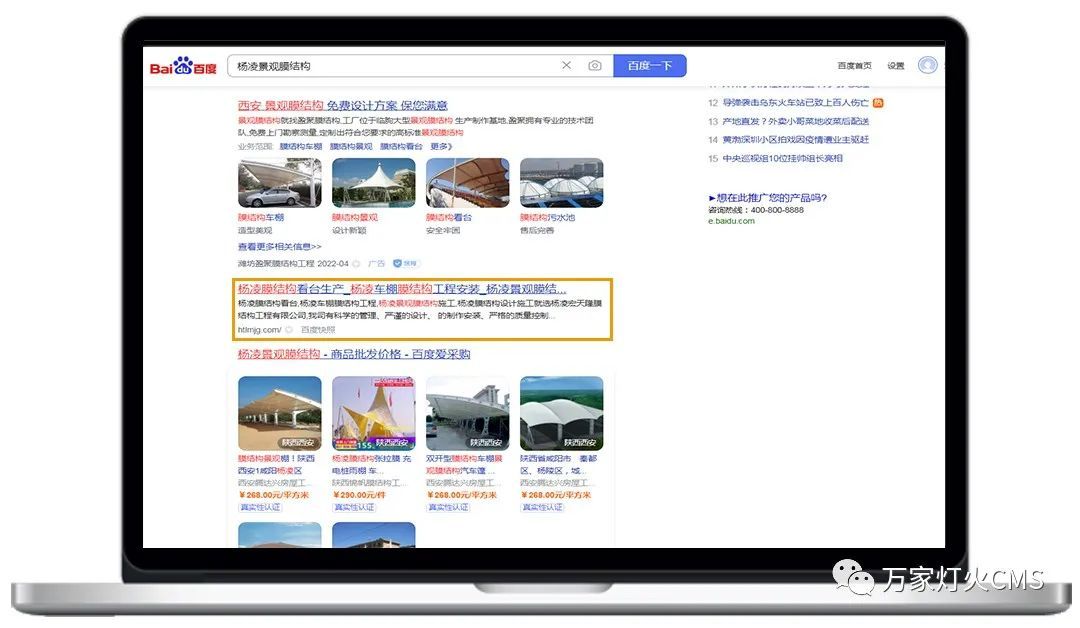Open 设置 settings menu
The height and width of the screenshot is (628, 1080).
click(896, 66)
